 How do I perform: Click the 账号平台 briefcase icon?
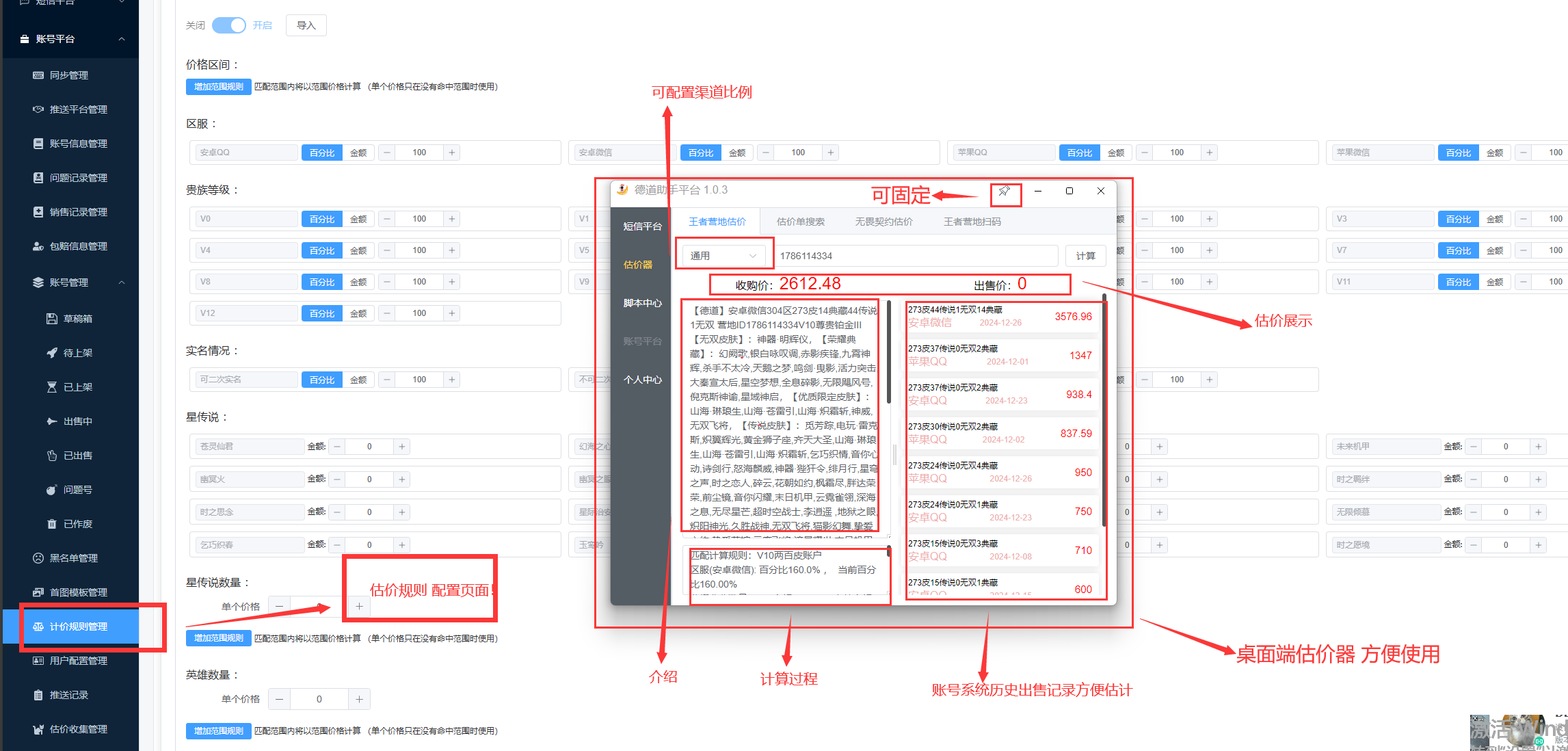(x=25, y=39)
